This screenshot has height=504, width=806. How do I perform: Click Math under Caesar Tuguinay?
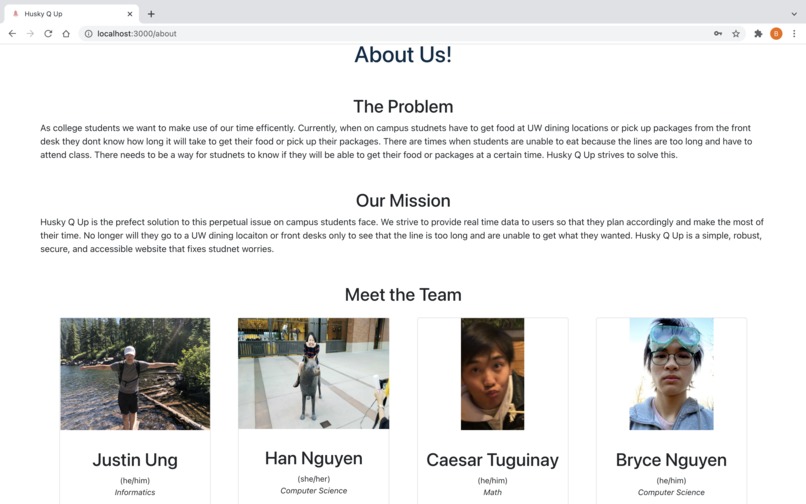[492, 492]
